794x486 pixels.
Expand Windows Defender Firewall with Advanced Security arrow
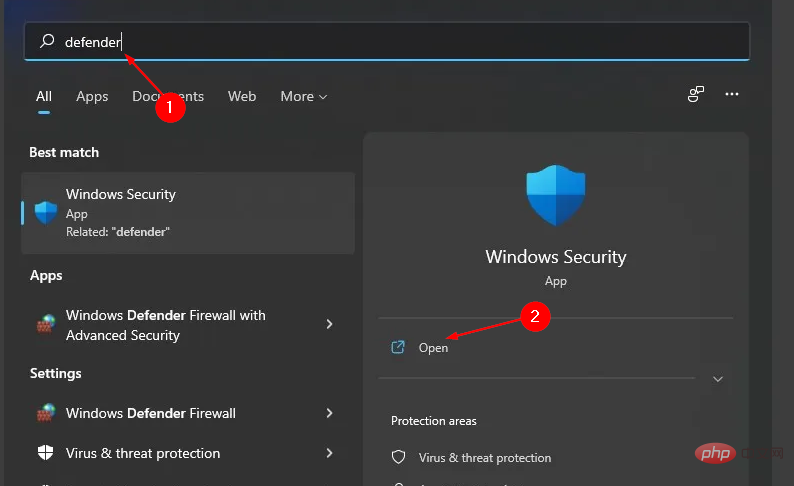pyautogui.click(x=329, y=325)
